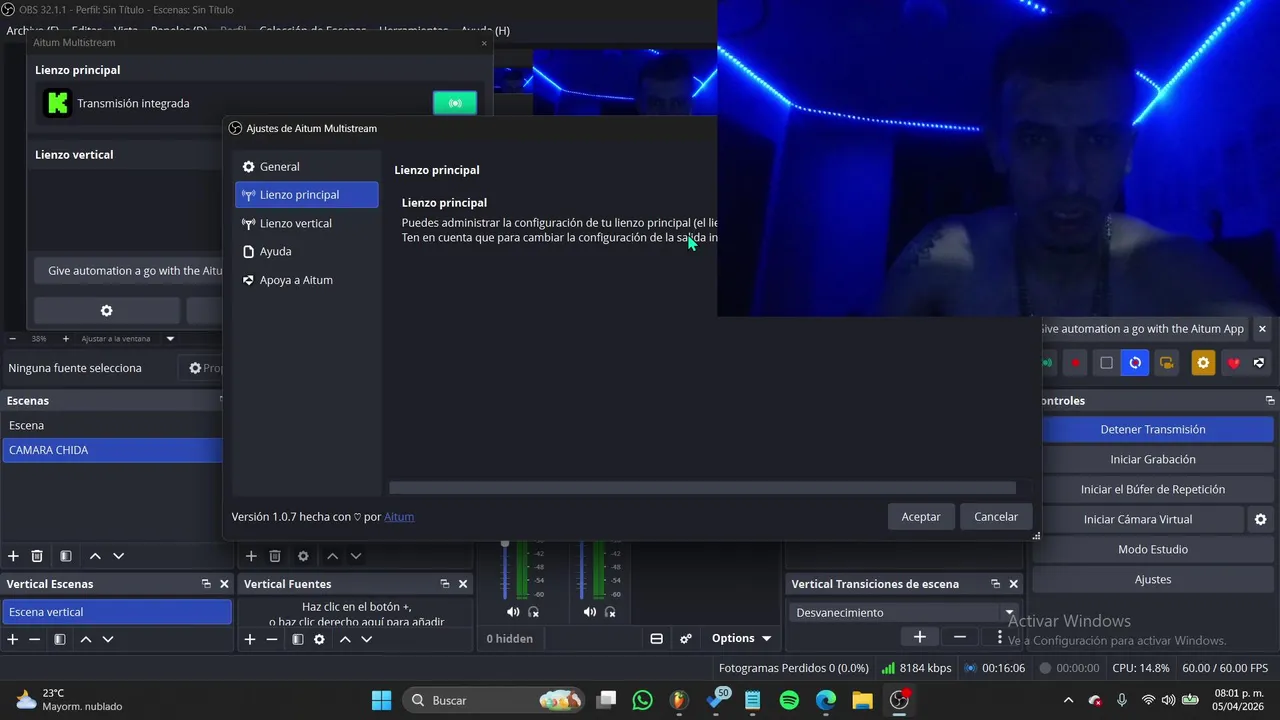
Task: Toggle the blue replay buffer icon
Action: (x=1135, y=363)
